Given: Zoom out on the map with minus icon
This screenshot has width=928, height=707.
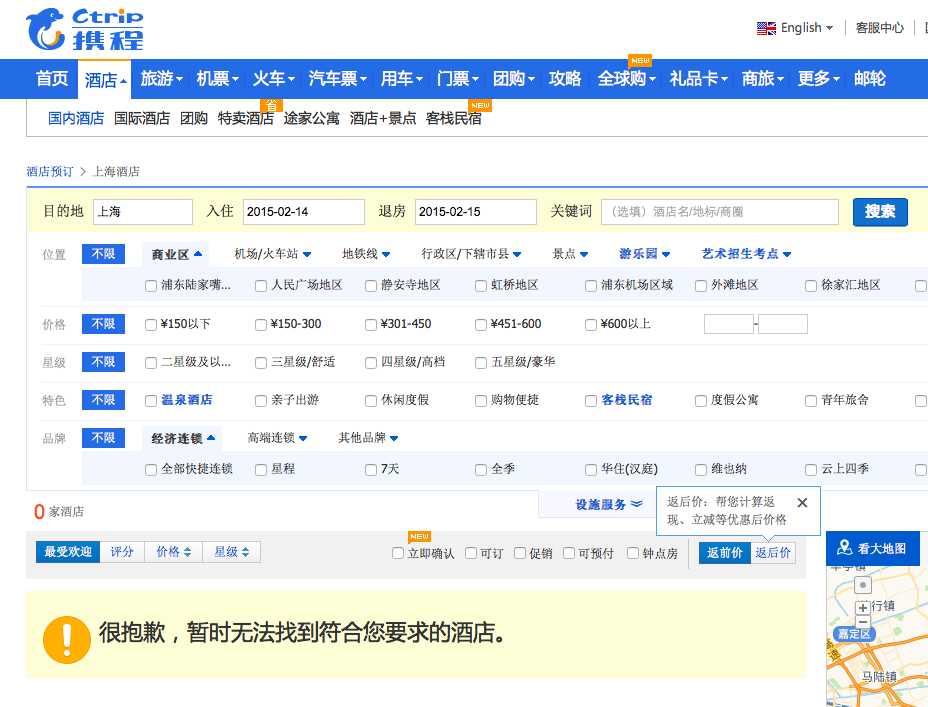Looking at the screenshot, I should click(x=863, y=622).
